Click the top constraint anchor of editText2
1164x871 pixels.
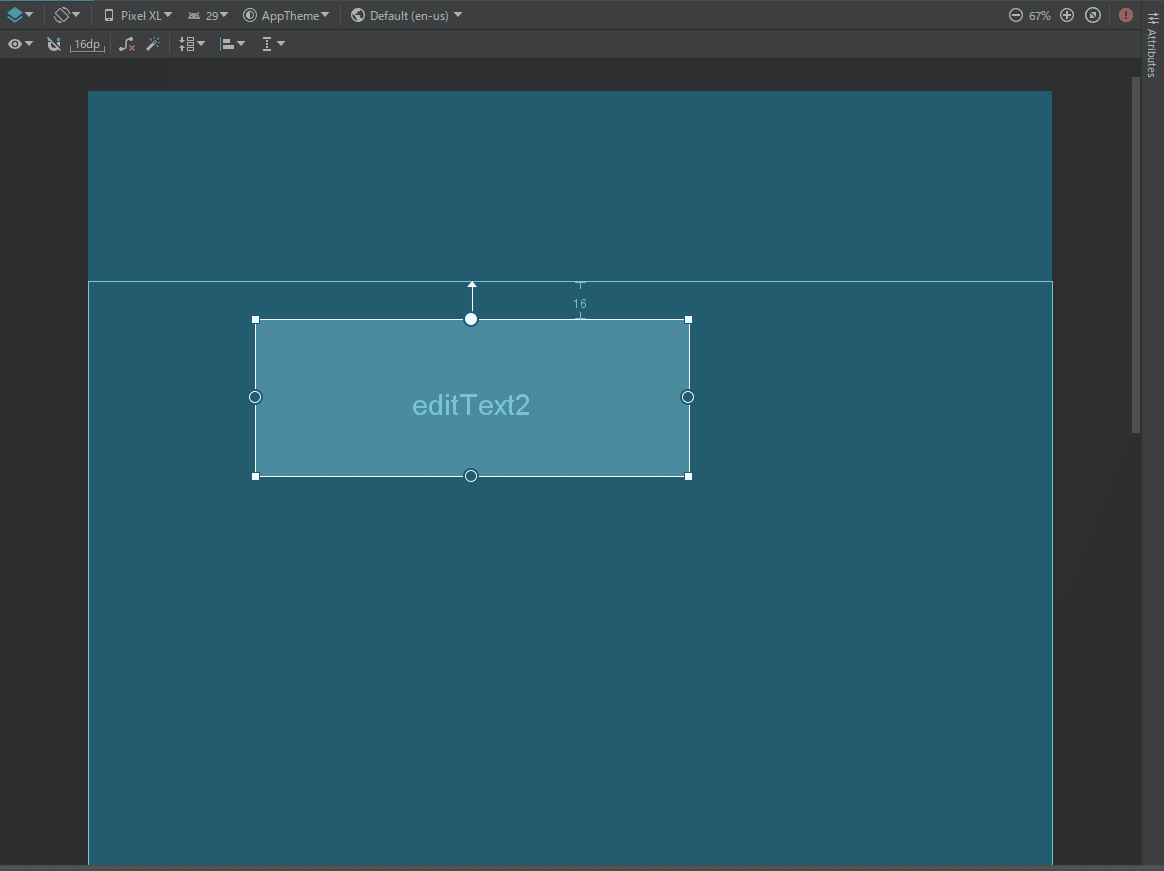pyautogui.click(x=471, y=319)
